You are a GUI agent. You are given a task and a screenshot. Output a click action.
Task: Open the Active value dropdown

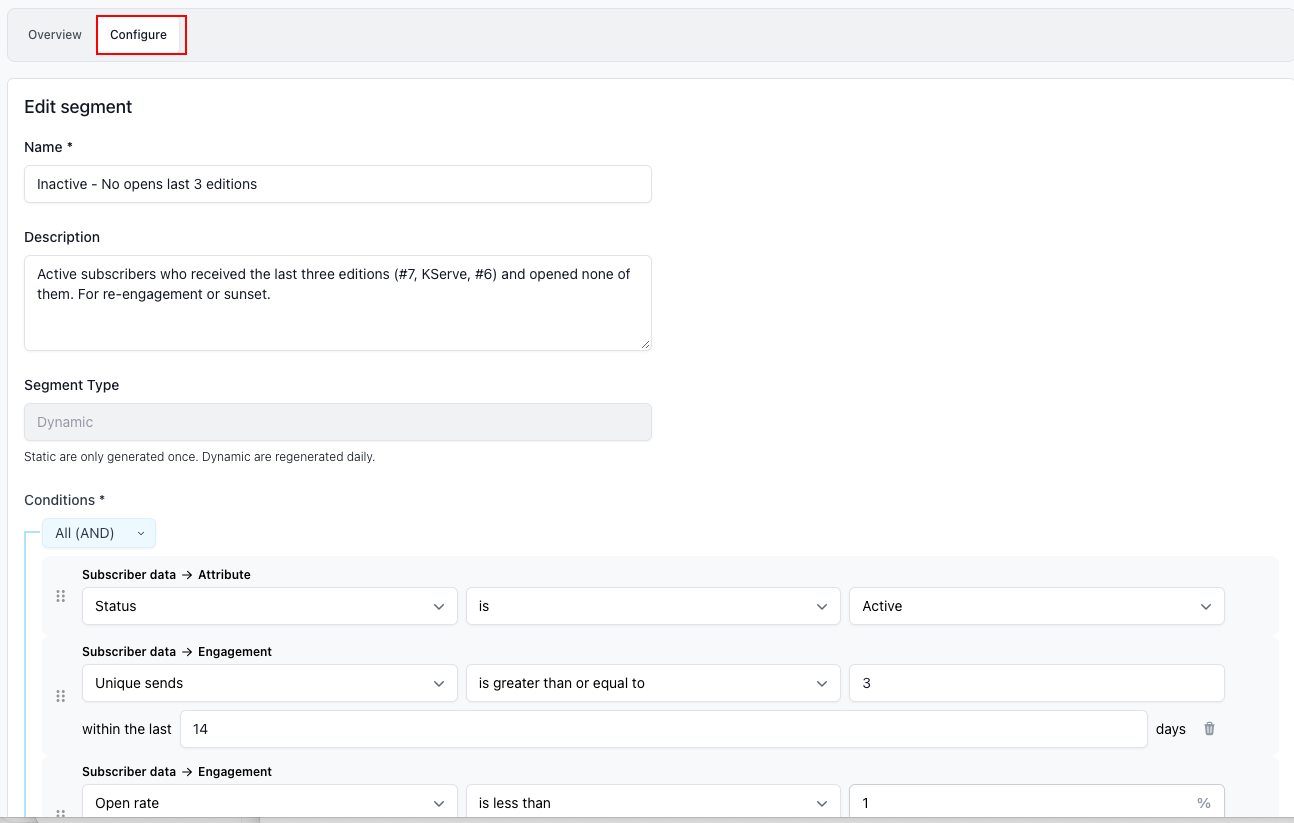pos(1037,606)
